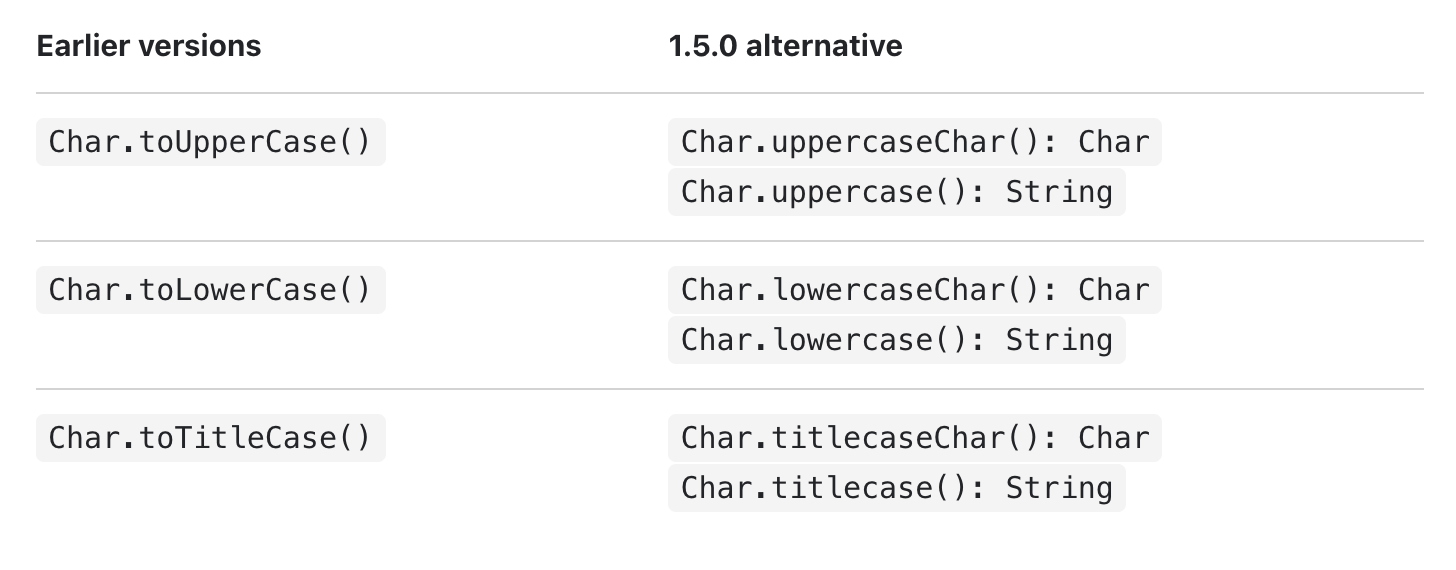The width and height of the screenshot is (1456, 570).
Task: Click the String return type after titlecase()
Action: click(1059, 488)
